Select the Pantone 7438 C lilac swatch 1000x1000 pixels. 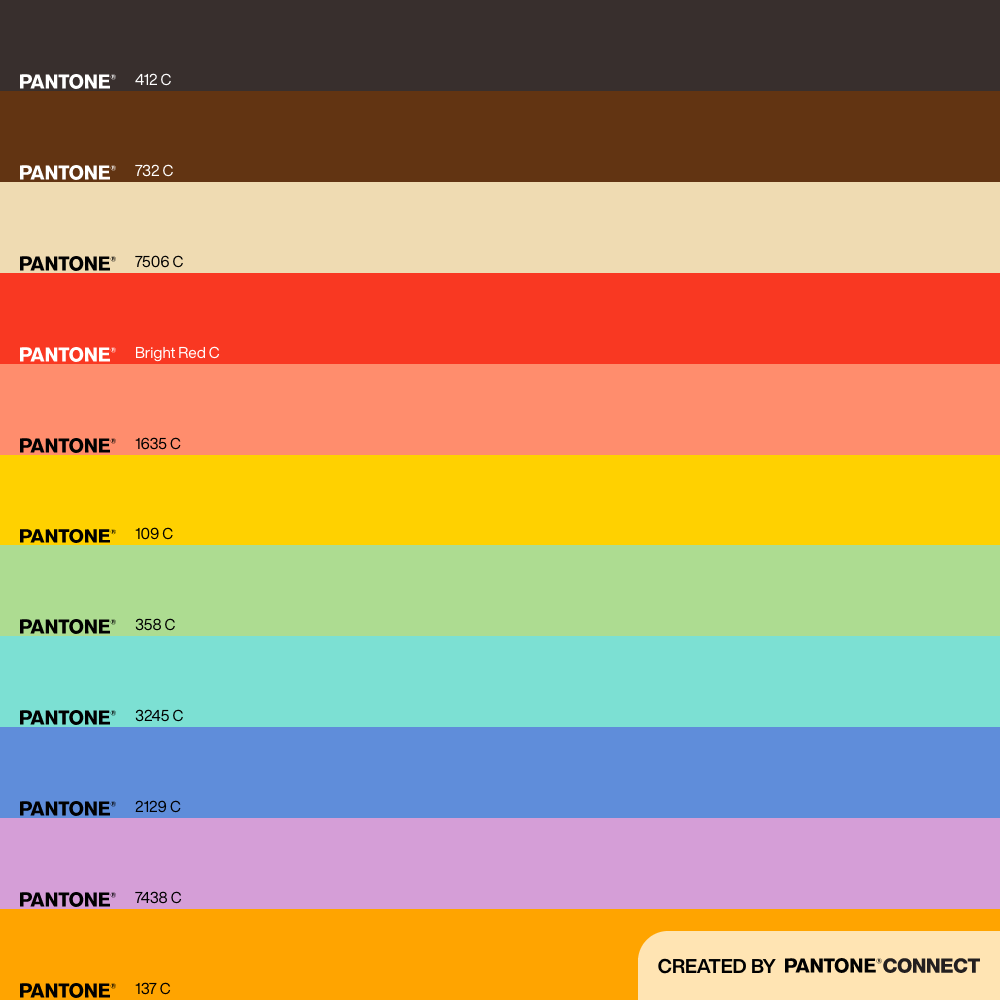coord(500,864)
